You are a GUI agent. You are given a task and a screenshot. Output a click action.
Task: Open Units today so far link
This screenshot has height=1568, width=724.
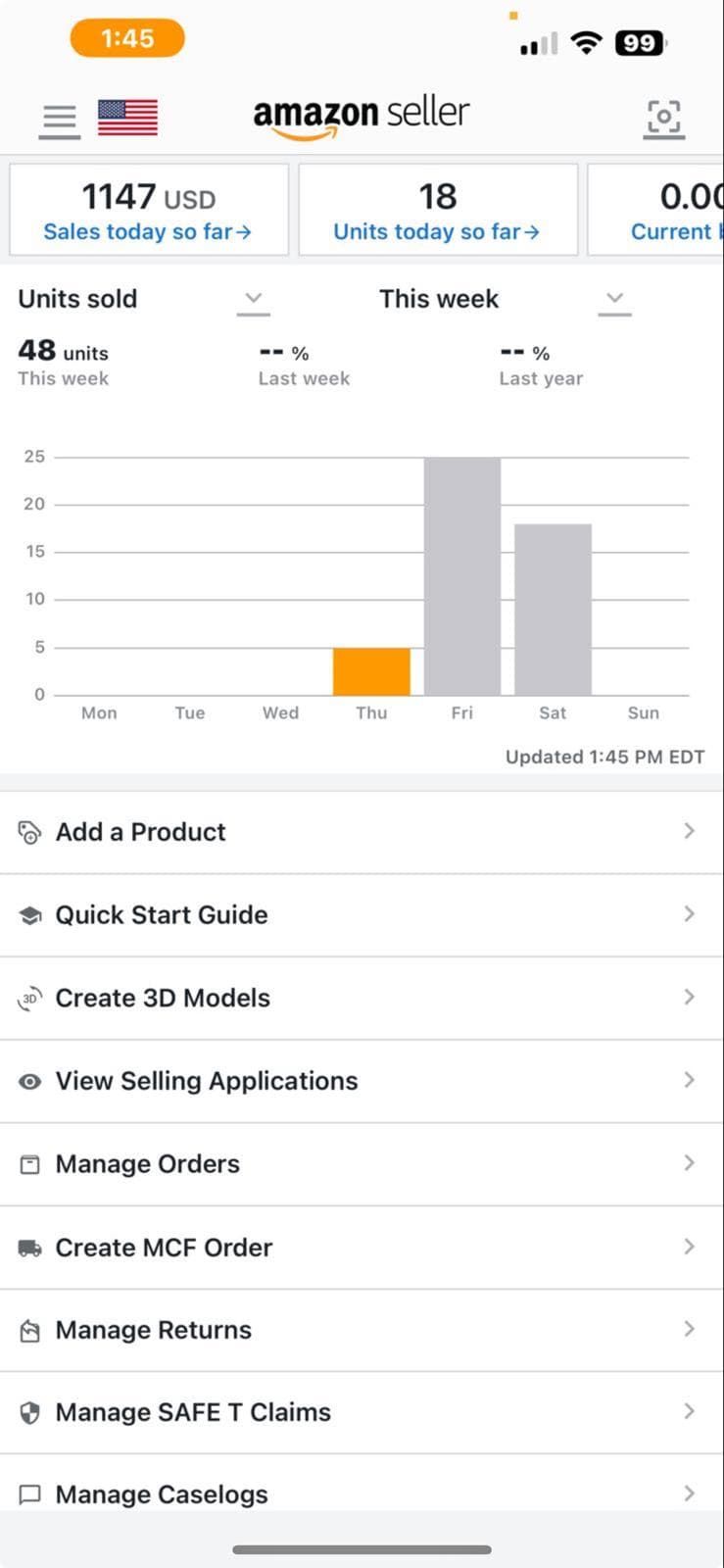click(437, 232)
